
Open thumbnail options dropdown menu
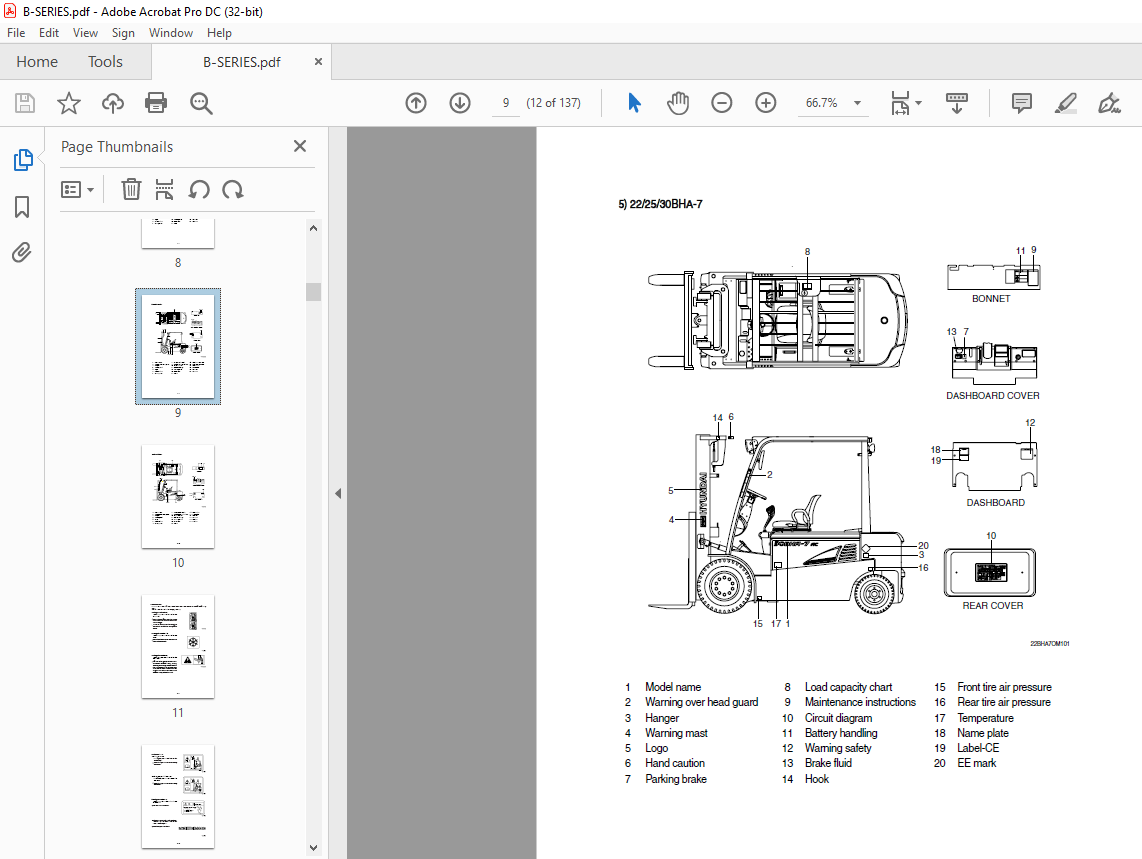point(77,189)
